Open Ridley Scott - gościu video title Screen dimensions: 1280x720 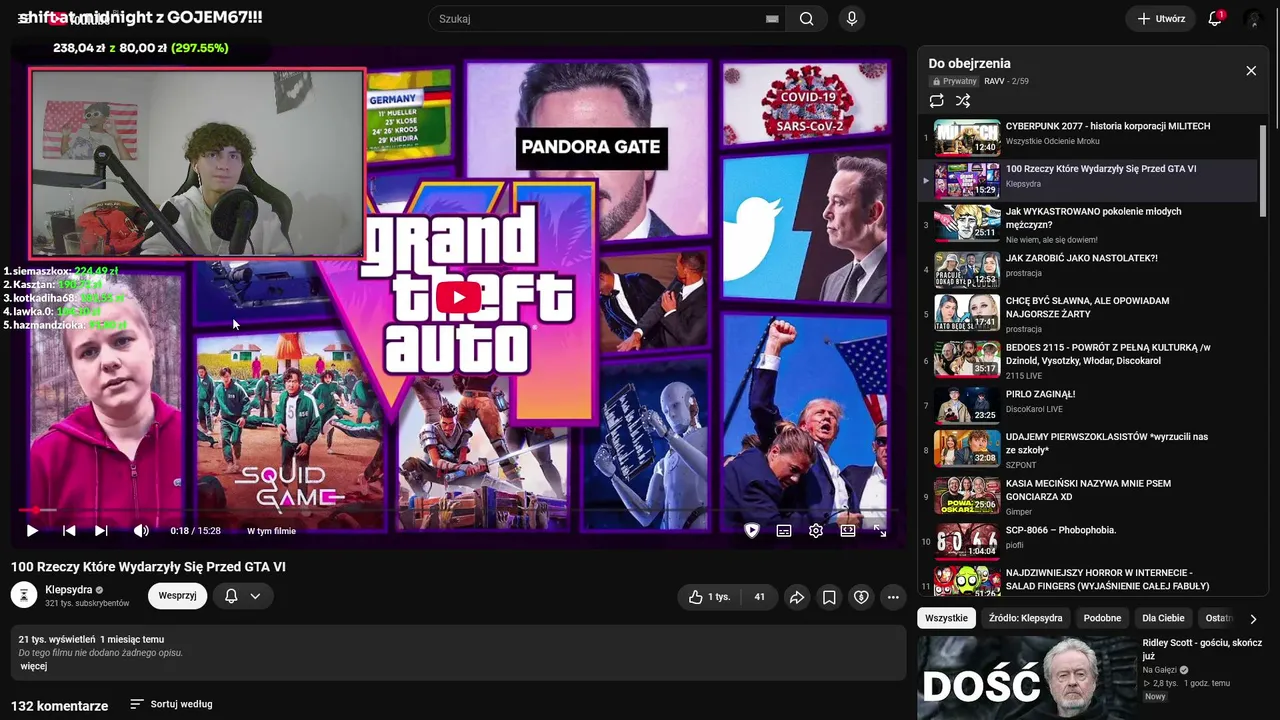[x=1204, y=649]
